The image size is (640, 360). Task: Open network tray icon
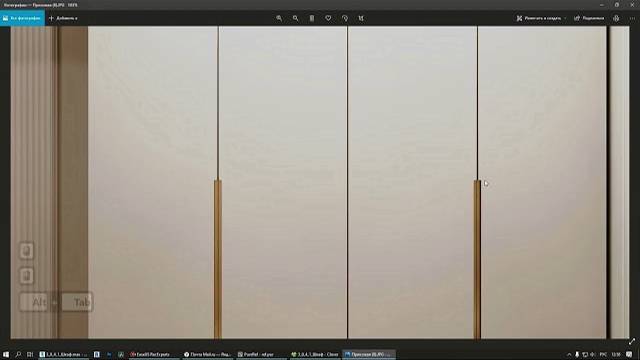coord(584,355)
